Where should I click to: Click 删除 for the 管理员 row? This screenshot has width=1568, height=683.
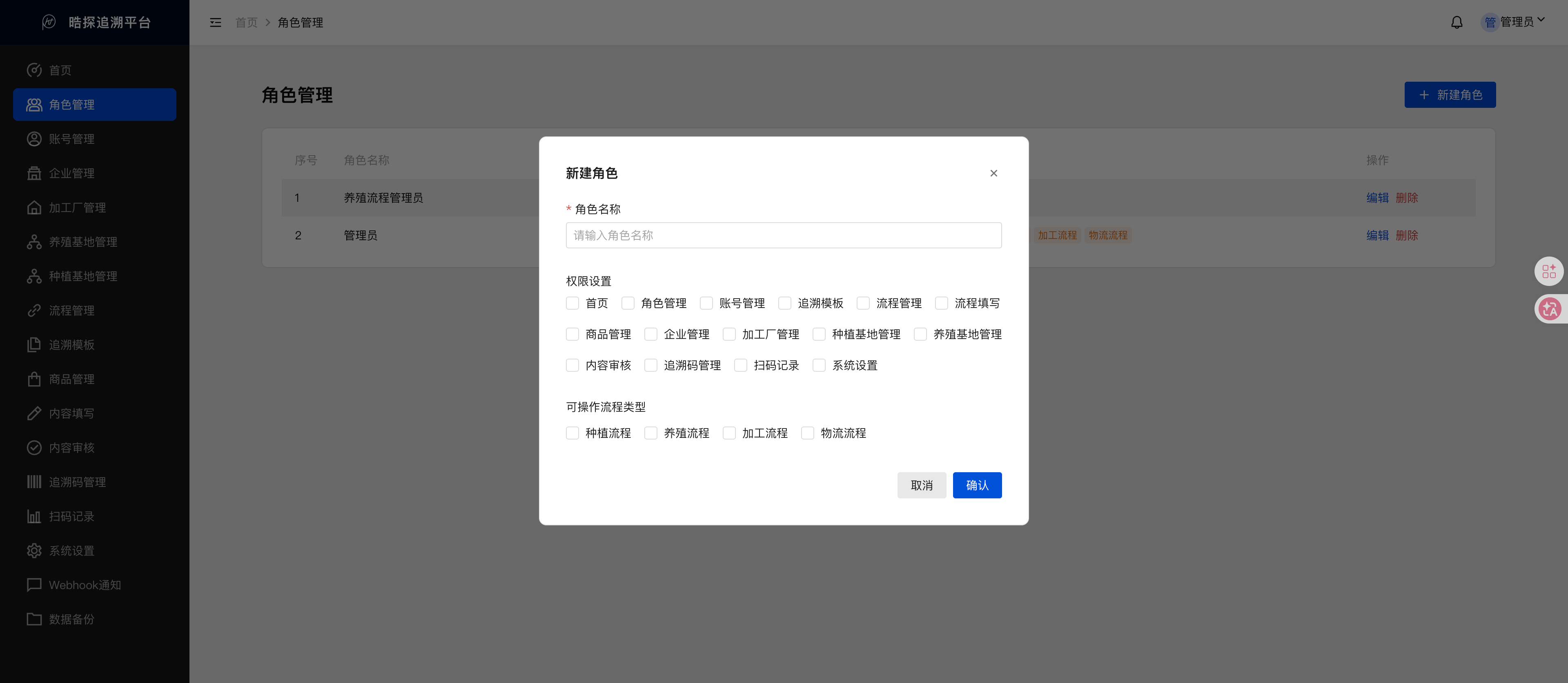tap(1407, 236)
